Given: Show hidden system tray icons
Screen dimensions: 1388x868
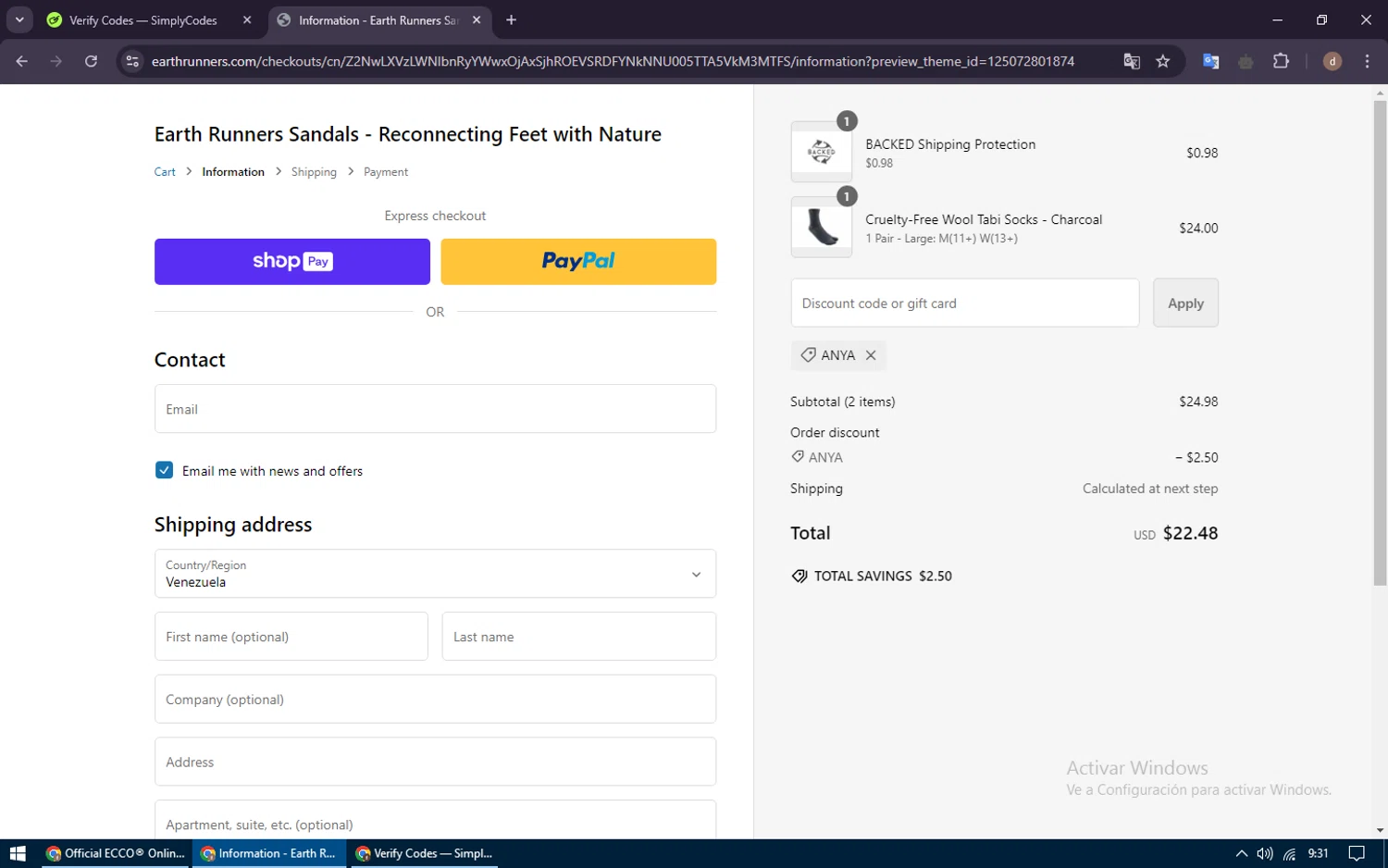Looking at the screenshot, I should click(x=1242, y=853).
